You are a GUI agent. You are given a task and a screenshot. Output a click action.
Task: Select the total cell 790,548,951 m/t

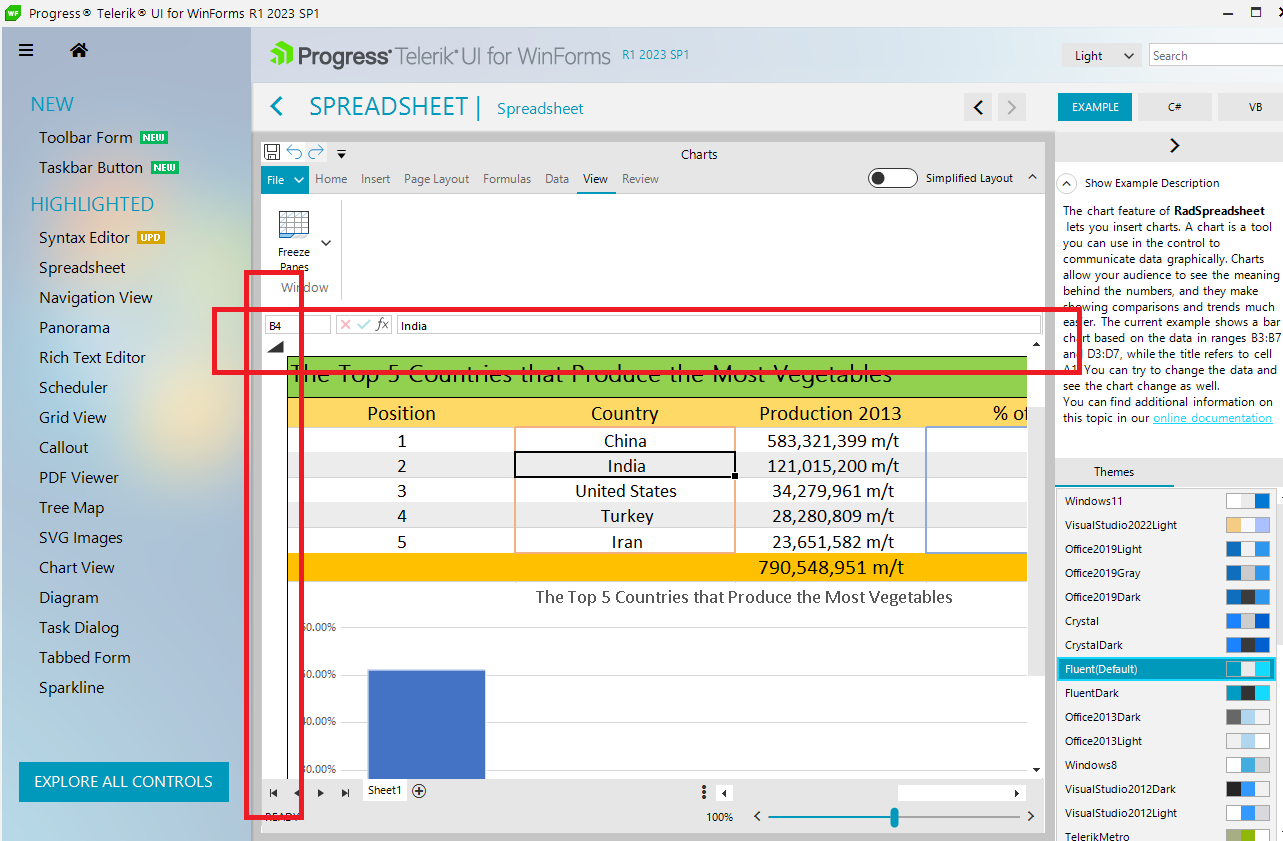(831, 568)
